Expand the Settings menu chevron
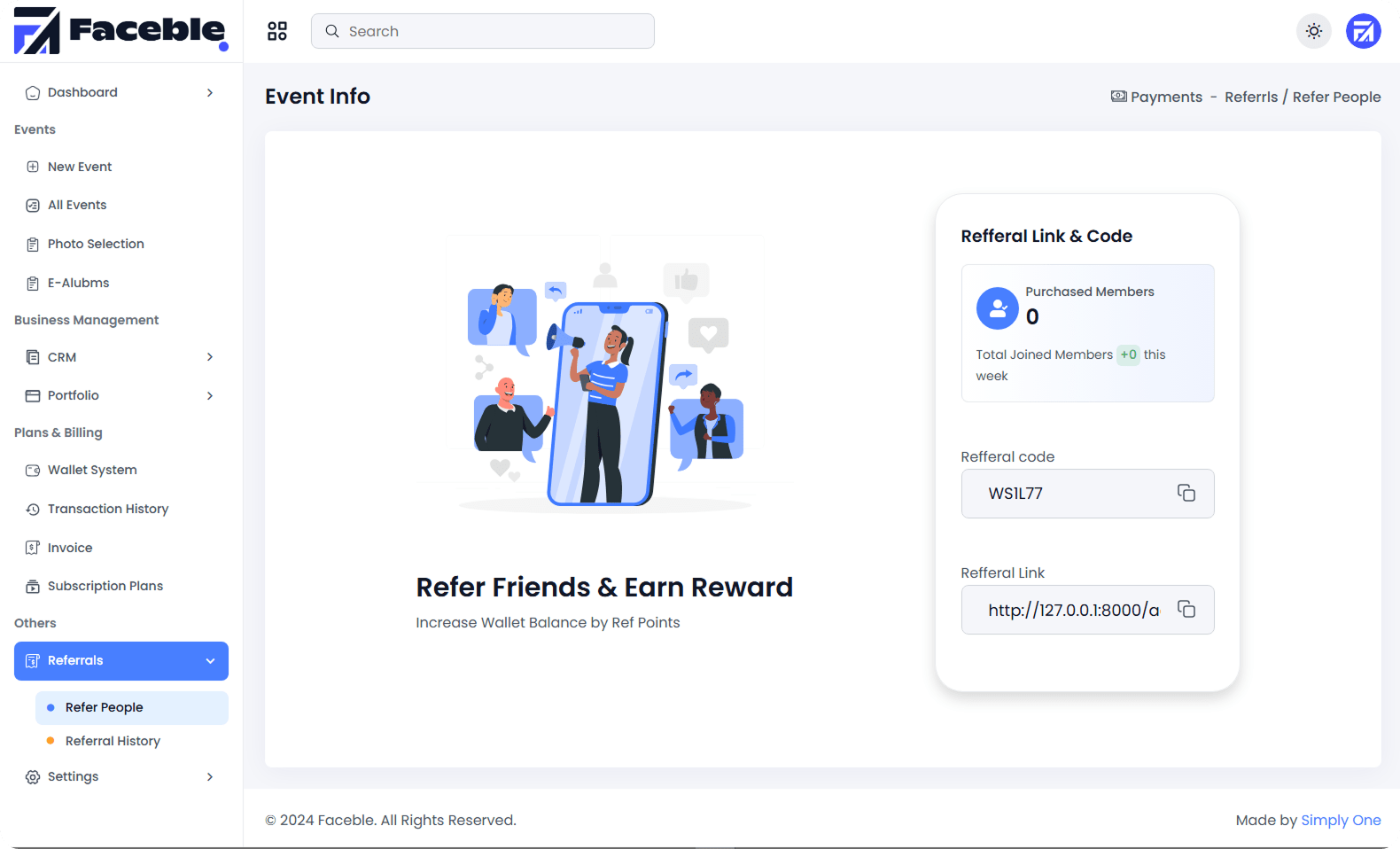The image size is (1400, 849). (210, 777)
